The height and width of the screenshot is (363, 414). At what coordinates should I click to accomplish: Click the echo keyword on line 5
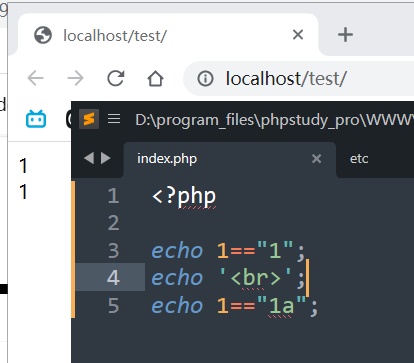tap(177, 306)
